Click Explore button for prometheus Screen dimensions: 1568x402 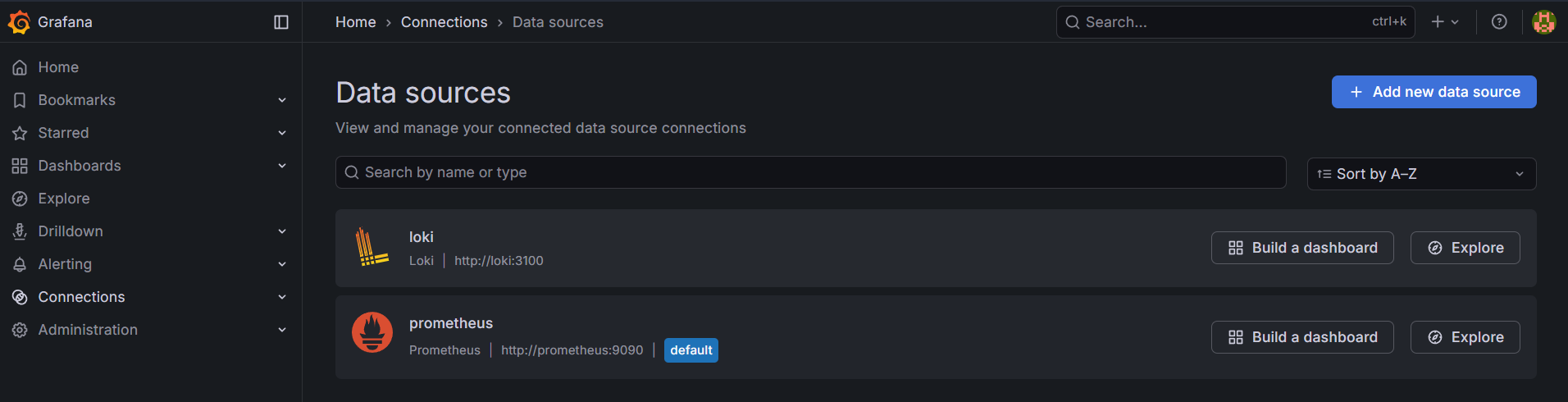(1465, 337)
